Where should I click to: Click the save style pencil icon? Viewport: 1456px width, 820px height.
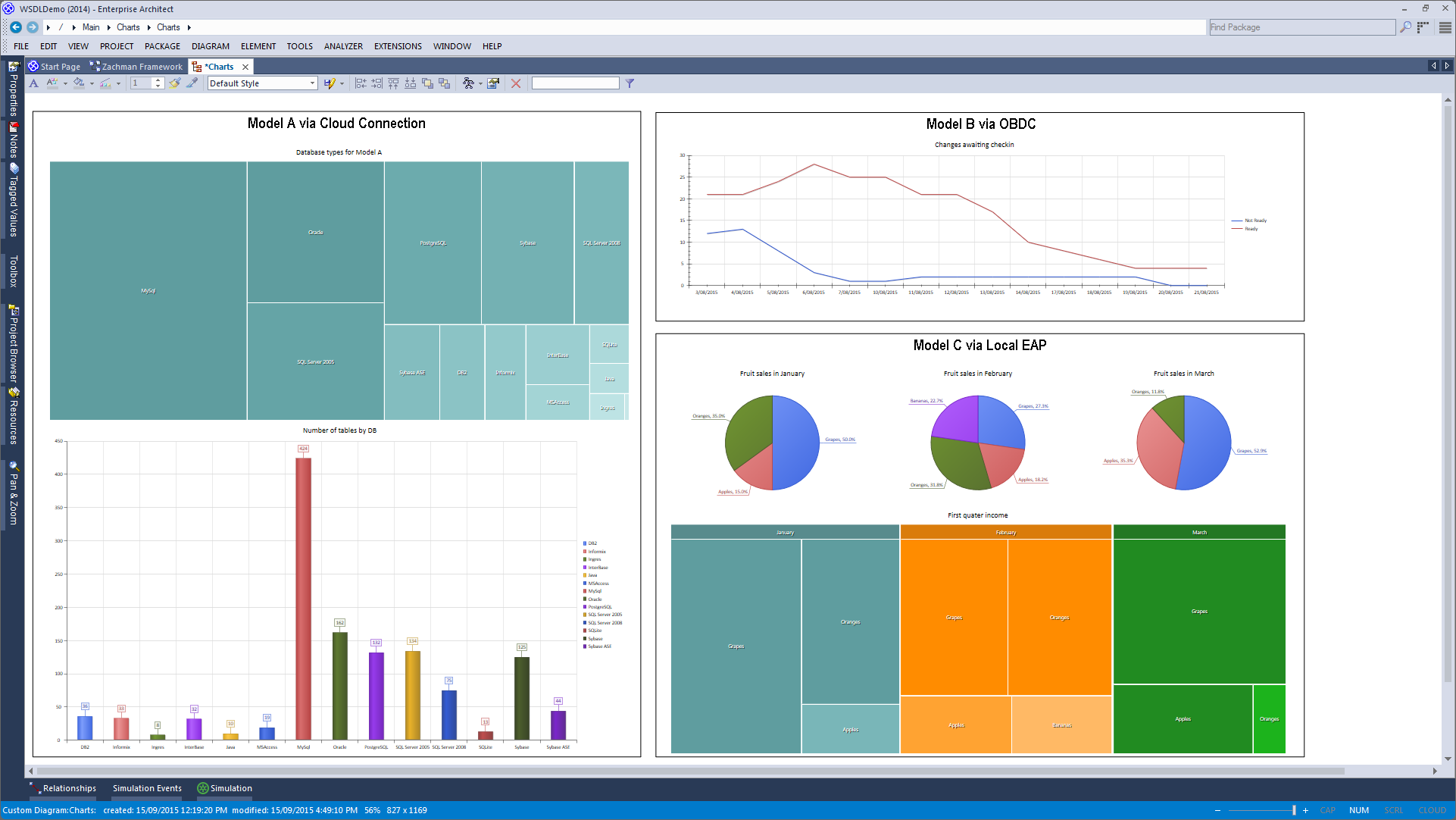(330, 83)
